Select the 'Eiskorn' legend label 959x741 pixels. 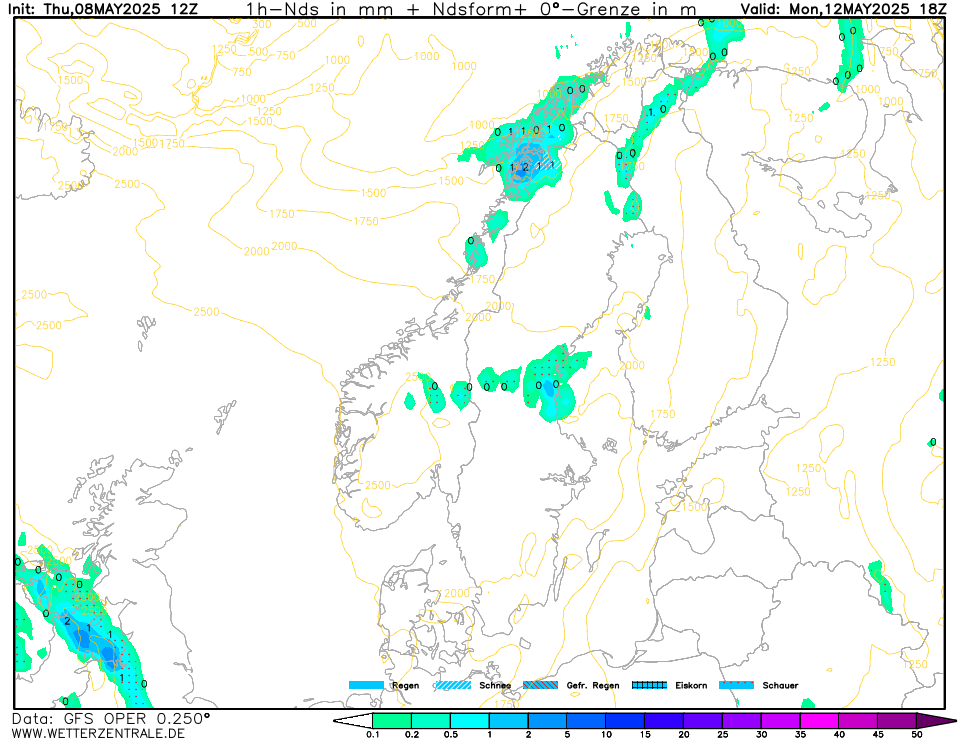coord(691,685)
